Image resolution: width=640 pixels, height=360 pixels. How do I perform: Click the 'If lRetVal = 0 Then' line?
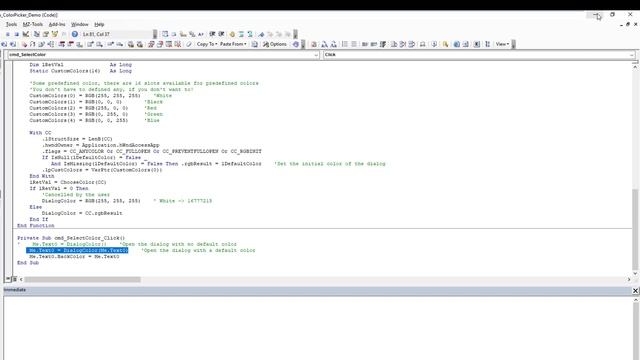(x=59, y=188)
